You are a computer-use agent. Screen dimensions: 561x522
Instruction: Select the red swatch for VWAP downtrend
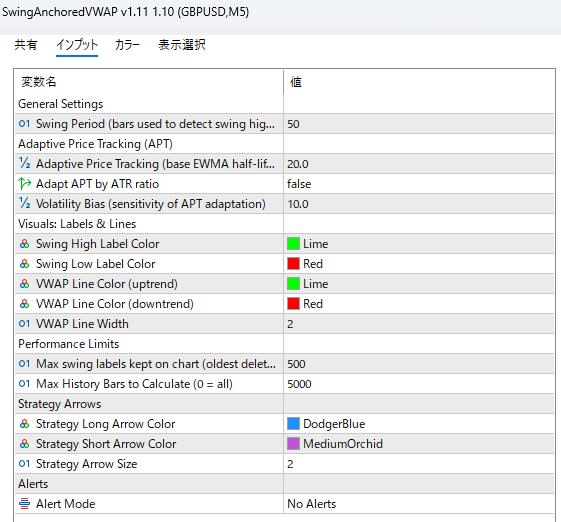coord(293,304)
